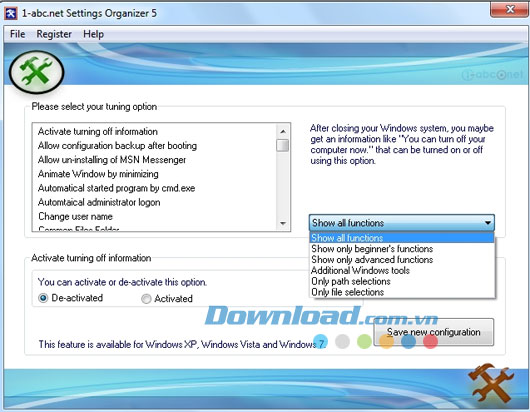Image resolution: width=530 pixels, height=412 pixels.
Task: Open the Register menu
Action: [x=54, y=34]
